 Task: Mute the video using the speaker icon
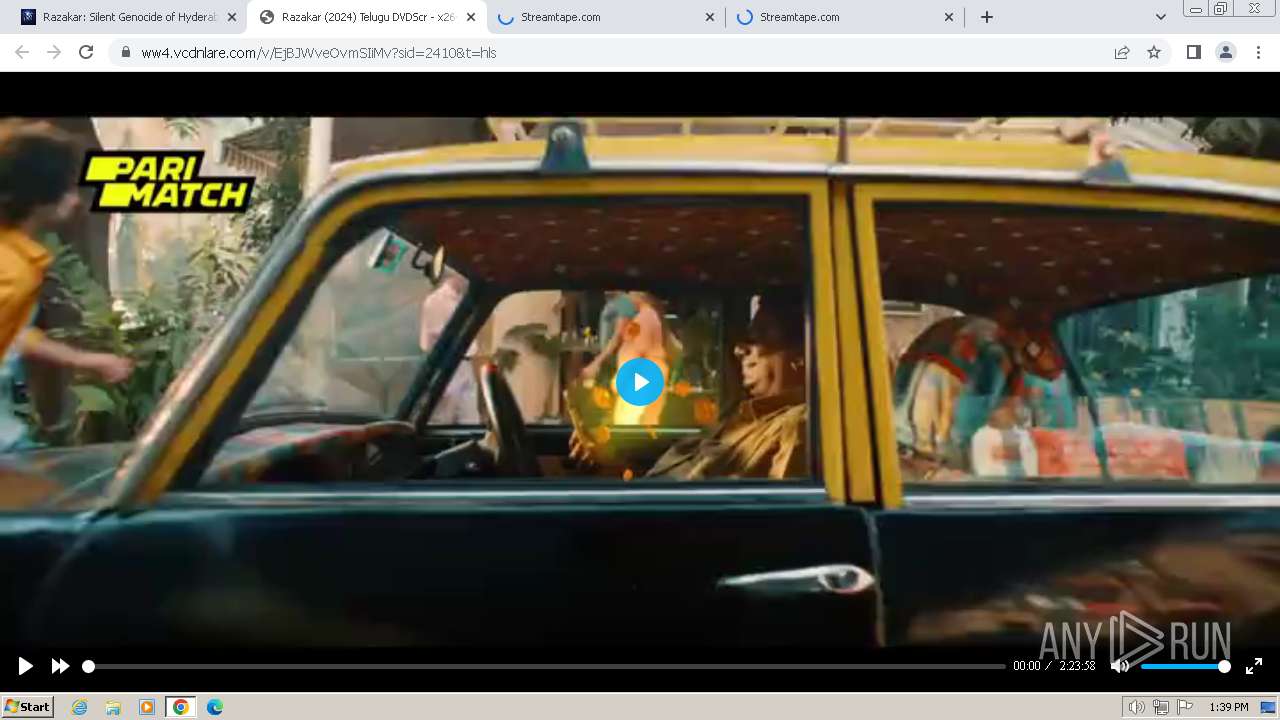click(1120, 666)
